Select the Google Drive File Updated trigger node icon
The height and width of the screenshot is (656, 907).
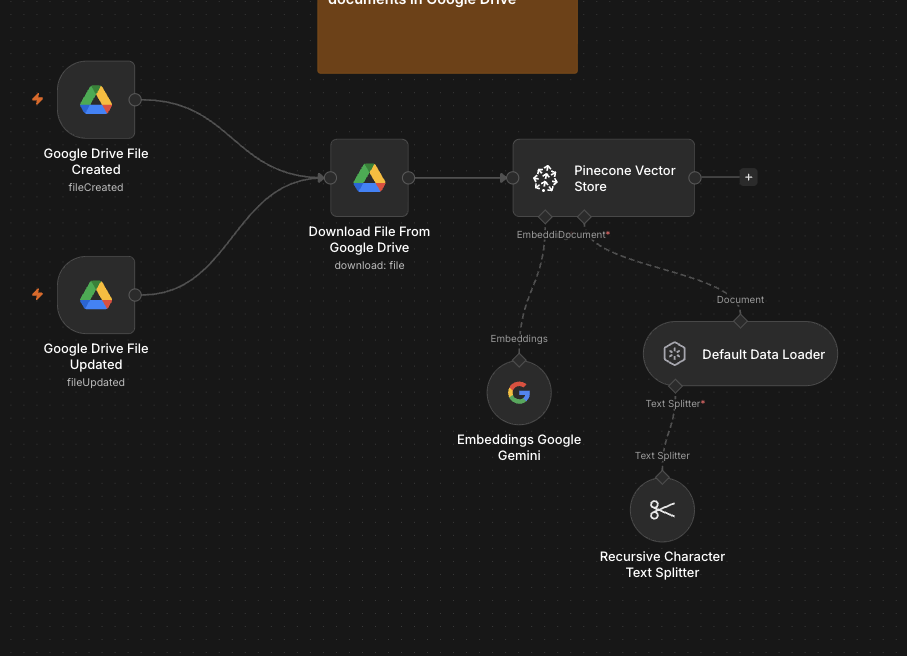coord(96,295)
